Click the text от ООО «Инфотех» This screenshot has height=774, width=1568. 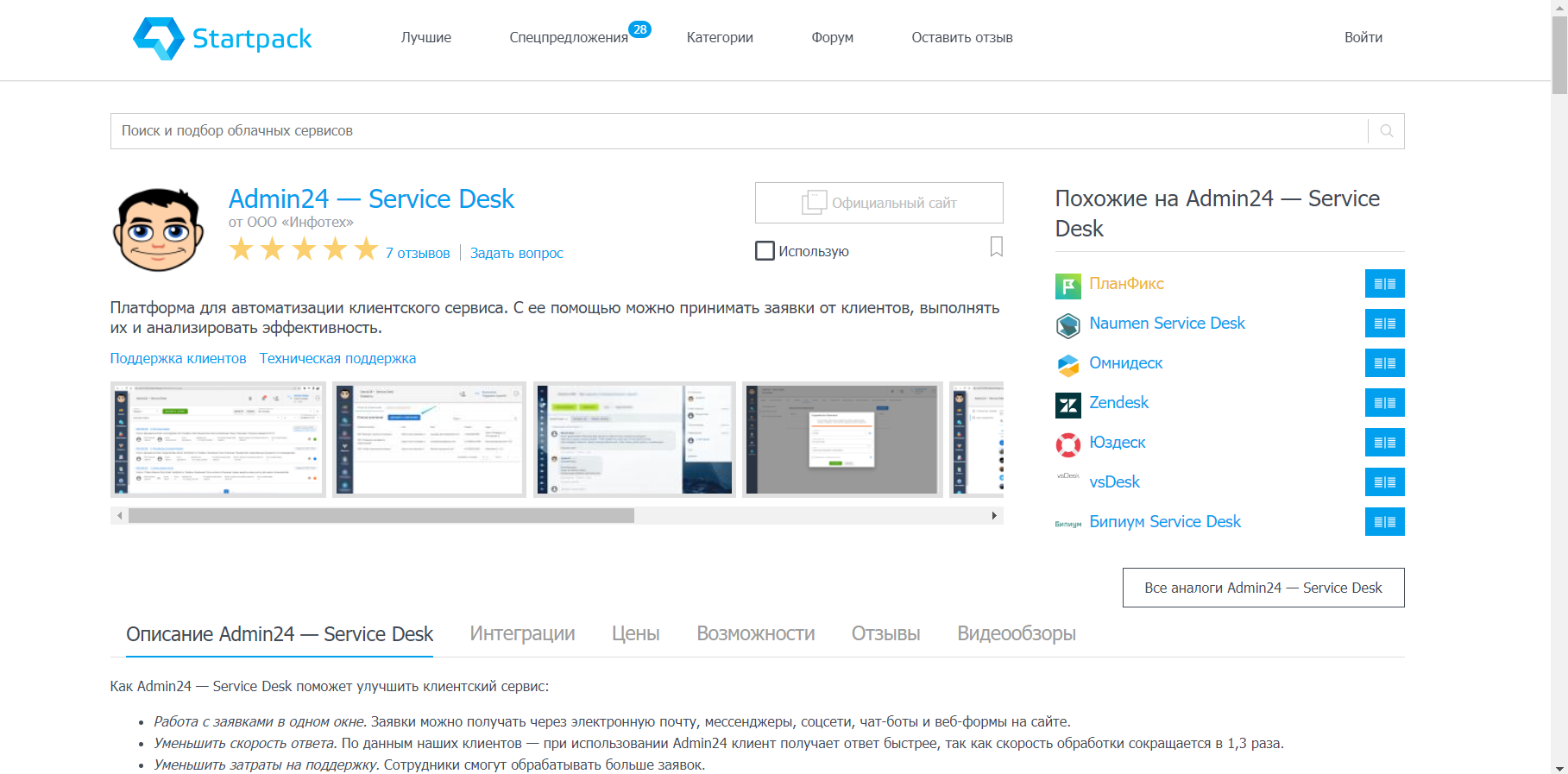point(291,222)
